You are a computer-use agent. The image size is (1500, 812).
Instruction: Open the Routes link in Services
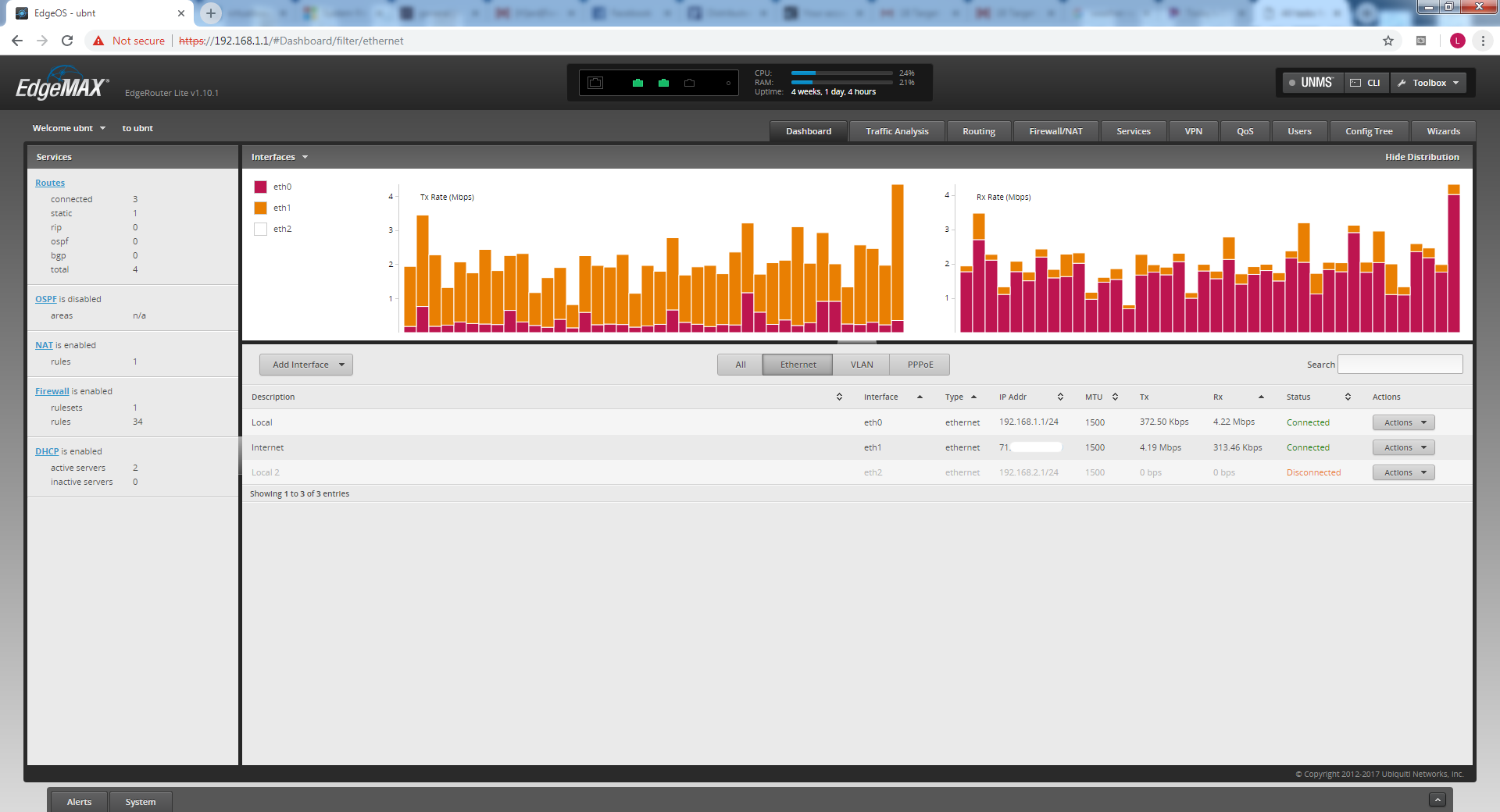pos(50,183)
